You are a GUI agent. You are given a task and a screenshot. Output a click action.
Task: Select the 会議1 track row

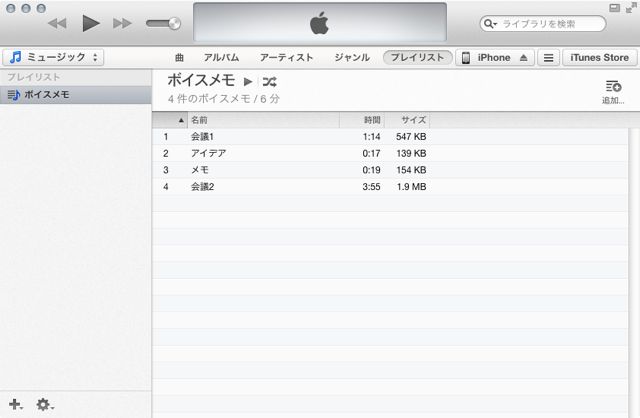[x=390, y=137]
